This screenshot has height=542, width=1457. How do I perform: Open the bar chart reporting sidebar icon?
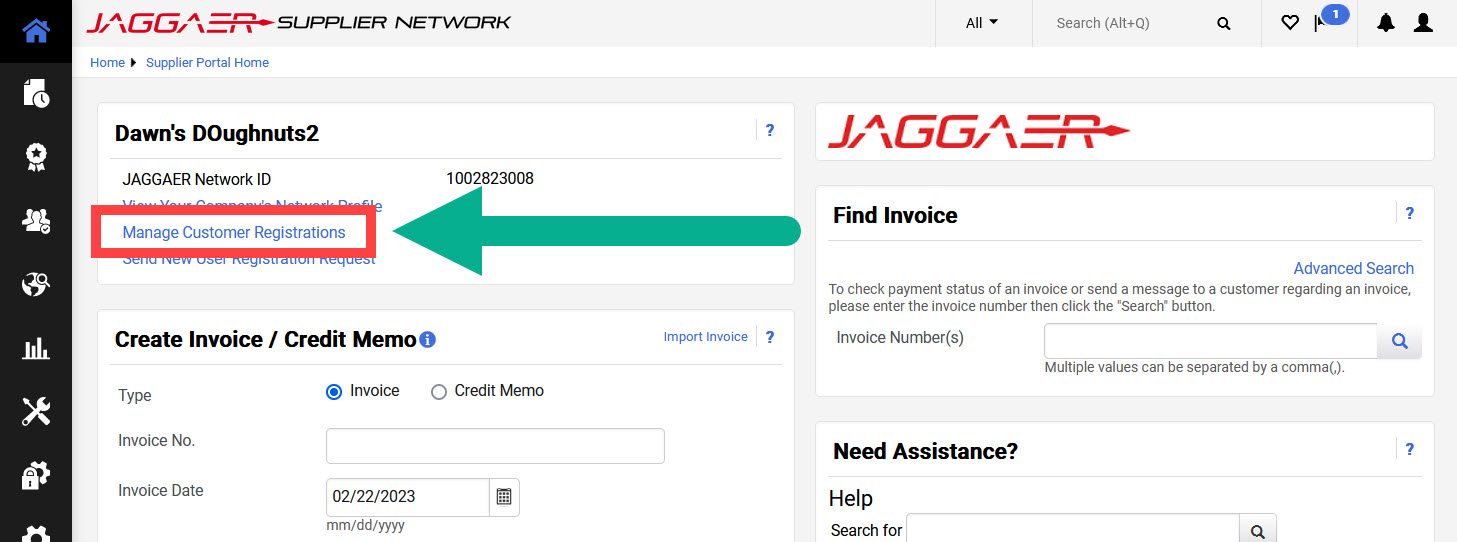click(36, 348)
